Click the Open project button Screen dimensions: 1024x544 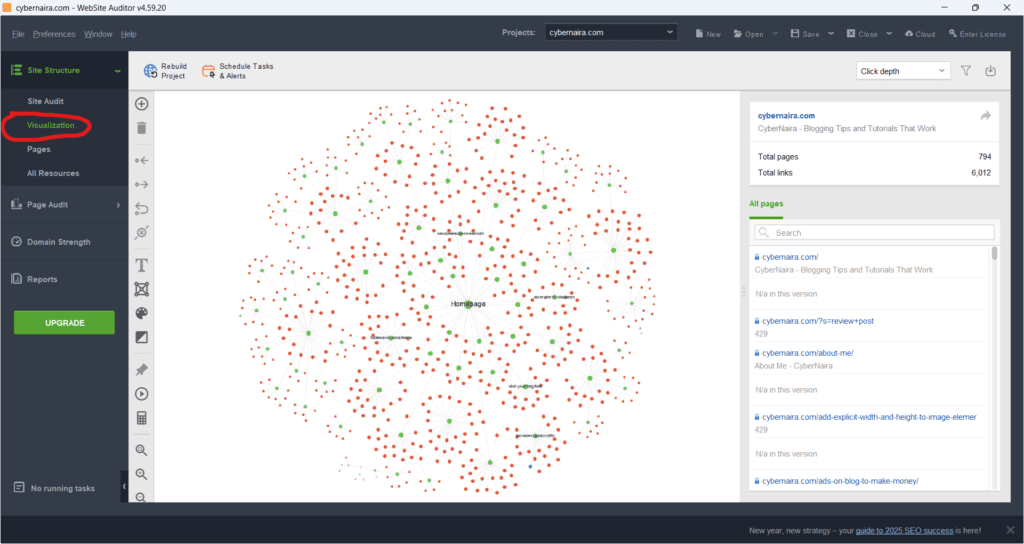click(x=748, y=34)
